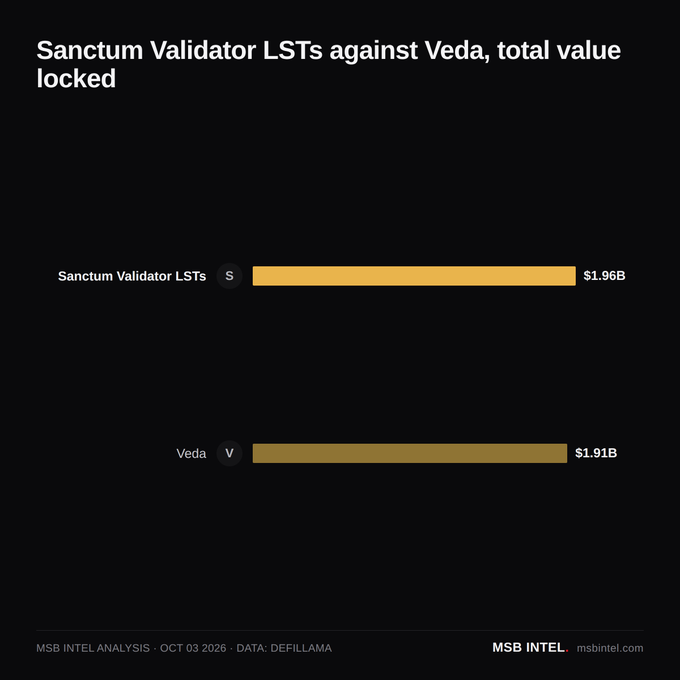Click the OCT 03 2026 date
Viewport: 680px width, 680px height.
point(193,648)
